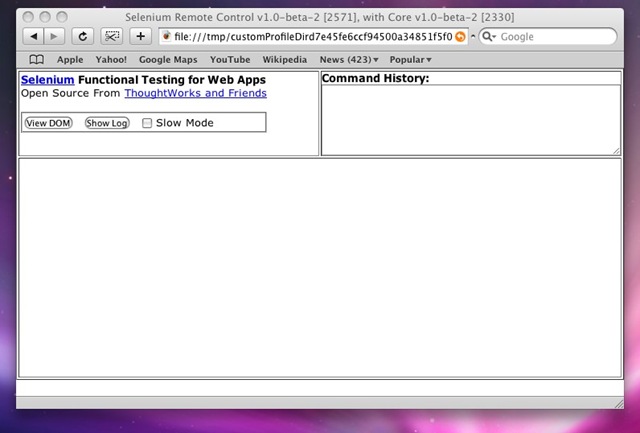Open the YouTube bookmark
The height and width of the screenshot is (433, 640).
(x=230, y=60)
